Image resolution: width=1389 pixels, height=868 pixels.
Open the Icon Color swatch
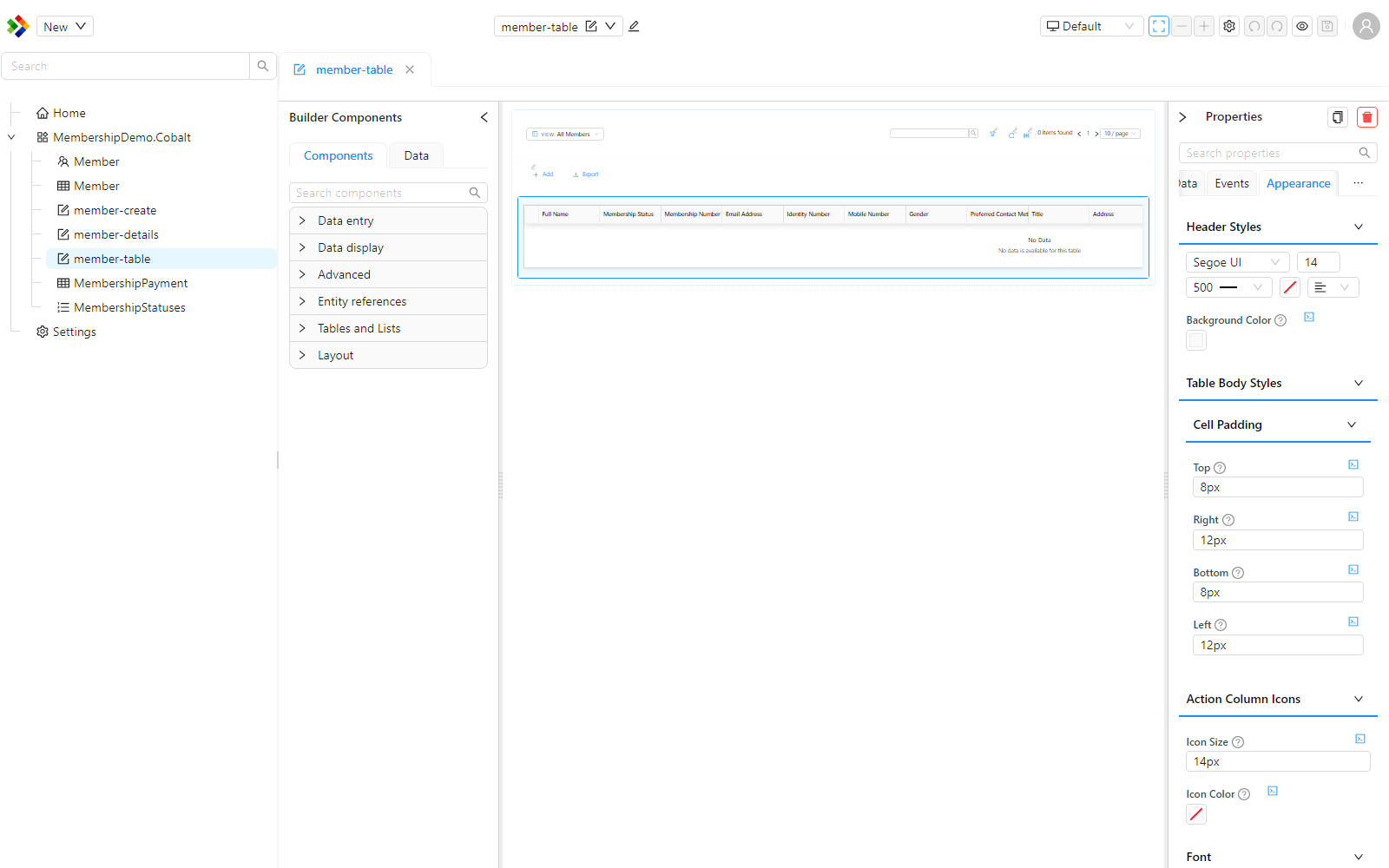click(1196, 814)
